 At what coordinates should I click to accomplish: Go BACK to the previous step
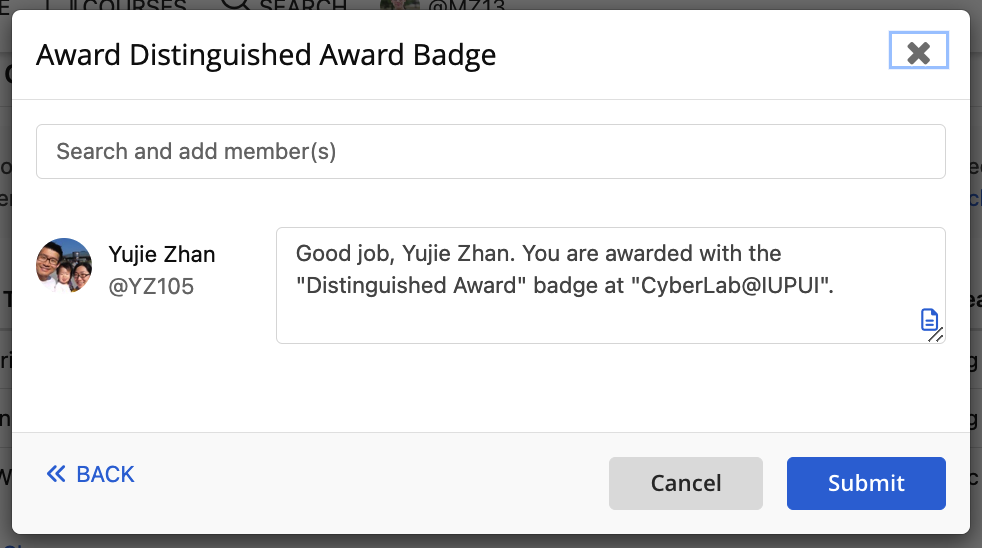coord(91,474)
